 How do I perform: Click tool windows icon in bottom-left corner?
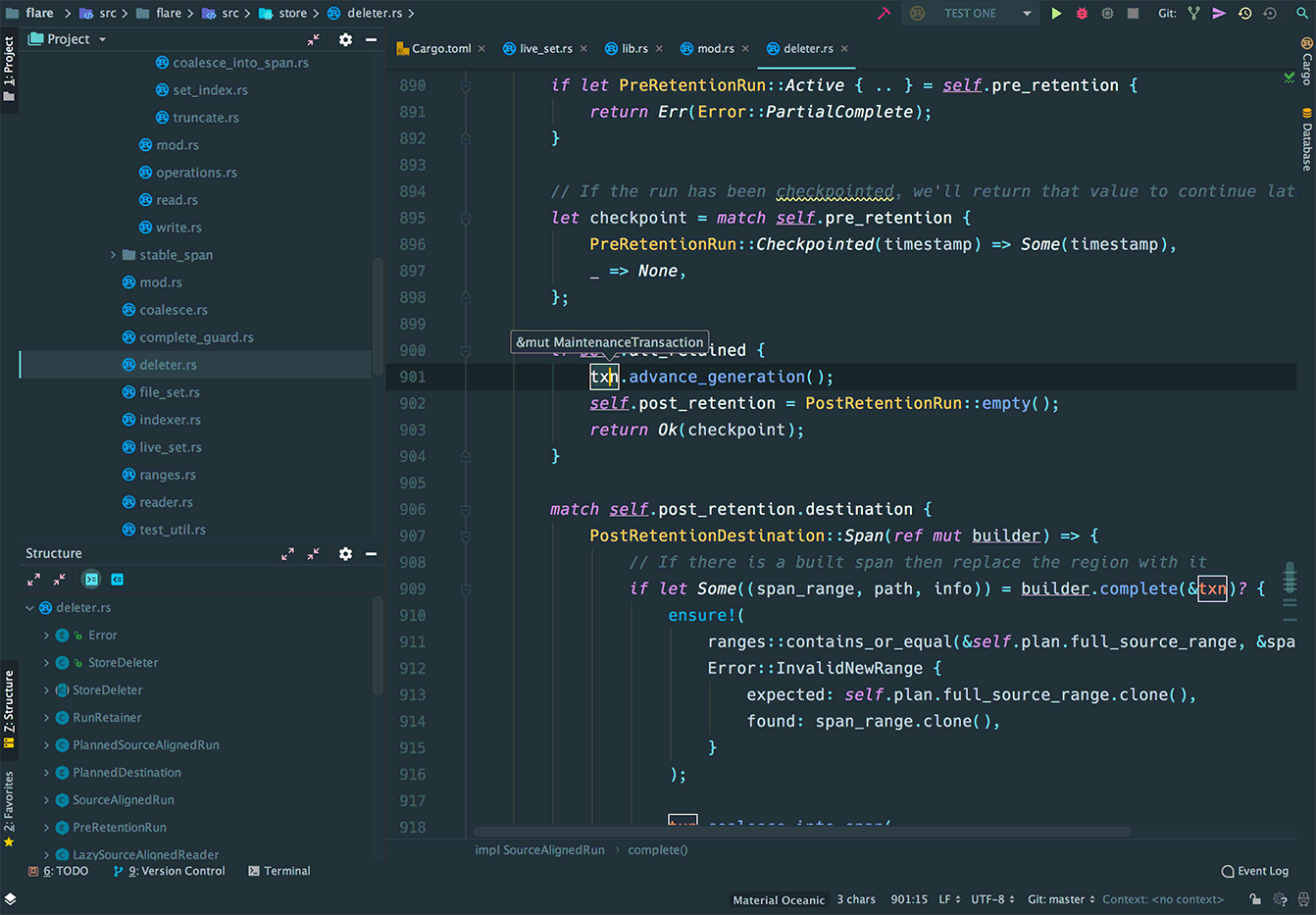pyautogui.click(x=10, y=898)
